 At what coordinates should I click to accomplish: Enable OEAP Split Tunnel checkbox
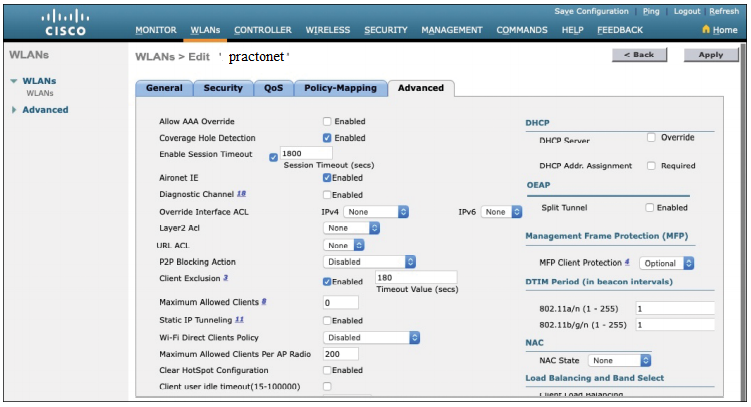(x=649, y=207)
